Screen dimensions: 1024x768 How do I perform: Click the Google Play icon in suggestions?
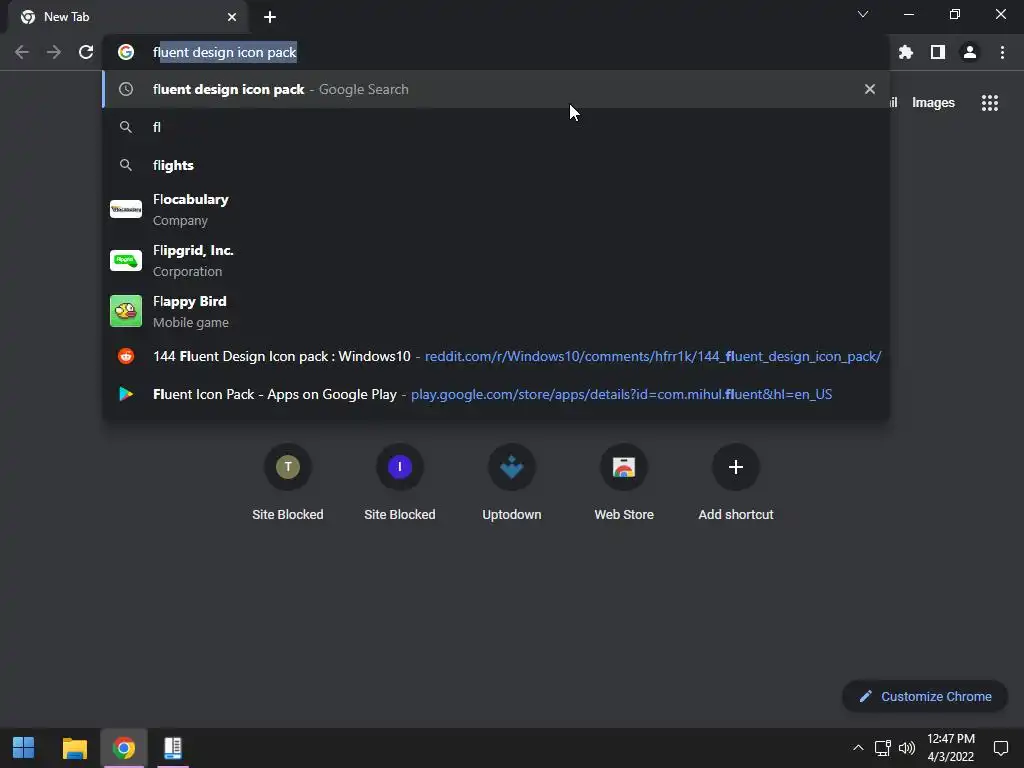point(126,394)
